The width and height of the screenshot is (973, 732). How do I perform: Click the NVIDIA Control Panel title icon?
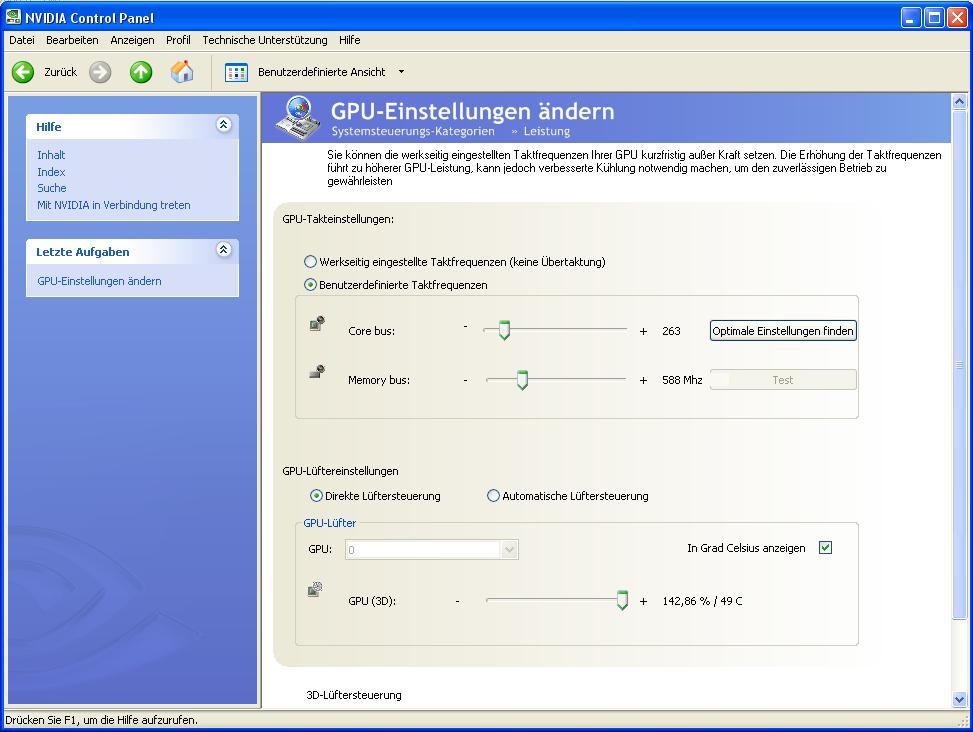point(13,17)
